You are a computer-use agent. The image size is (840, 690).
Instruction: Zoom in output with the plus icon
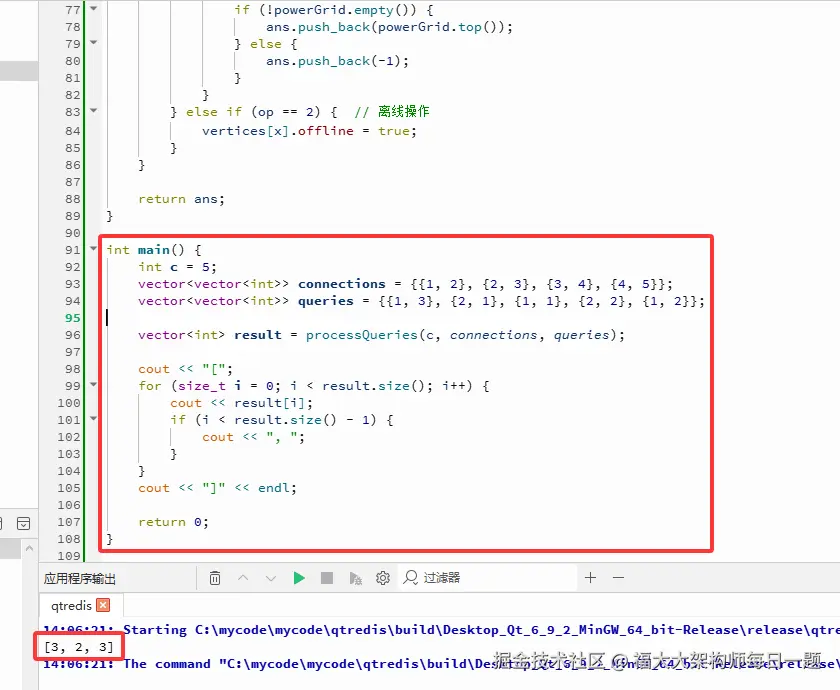(x=590, y=578)
